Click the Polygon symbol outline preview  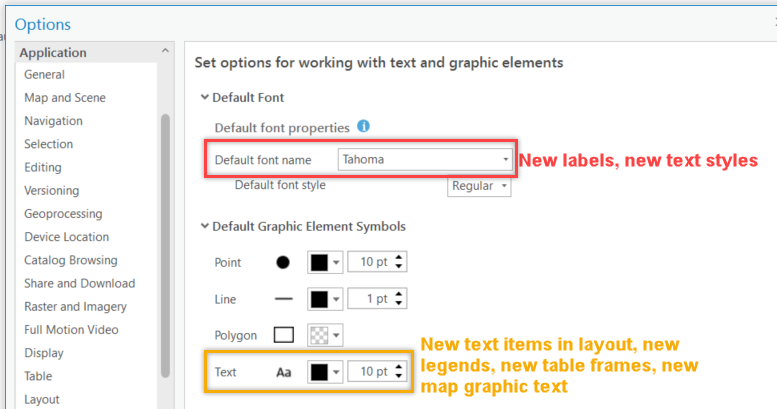point(283,335)
